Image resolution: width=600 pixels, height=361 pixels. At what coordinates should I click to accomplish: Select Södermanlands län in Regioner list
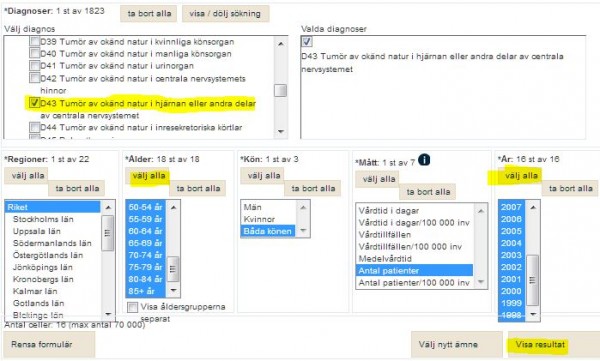(x=53, y=243)
